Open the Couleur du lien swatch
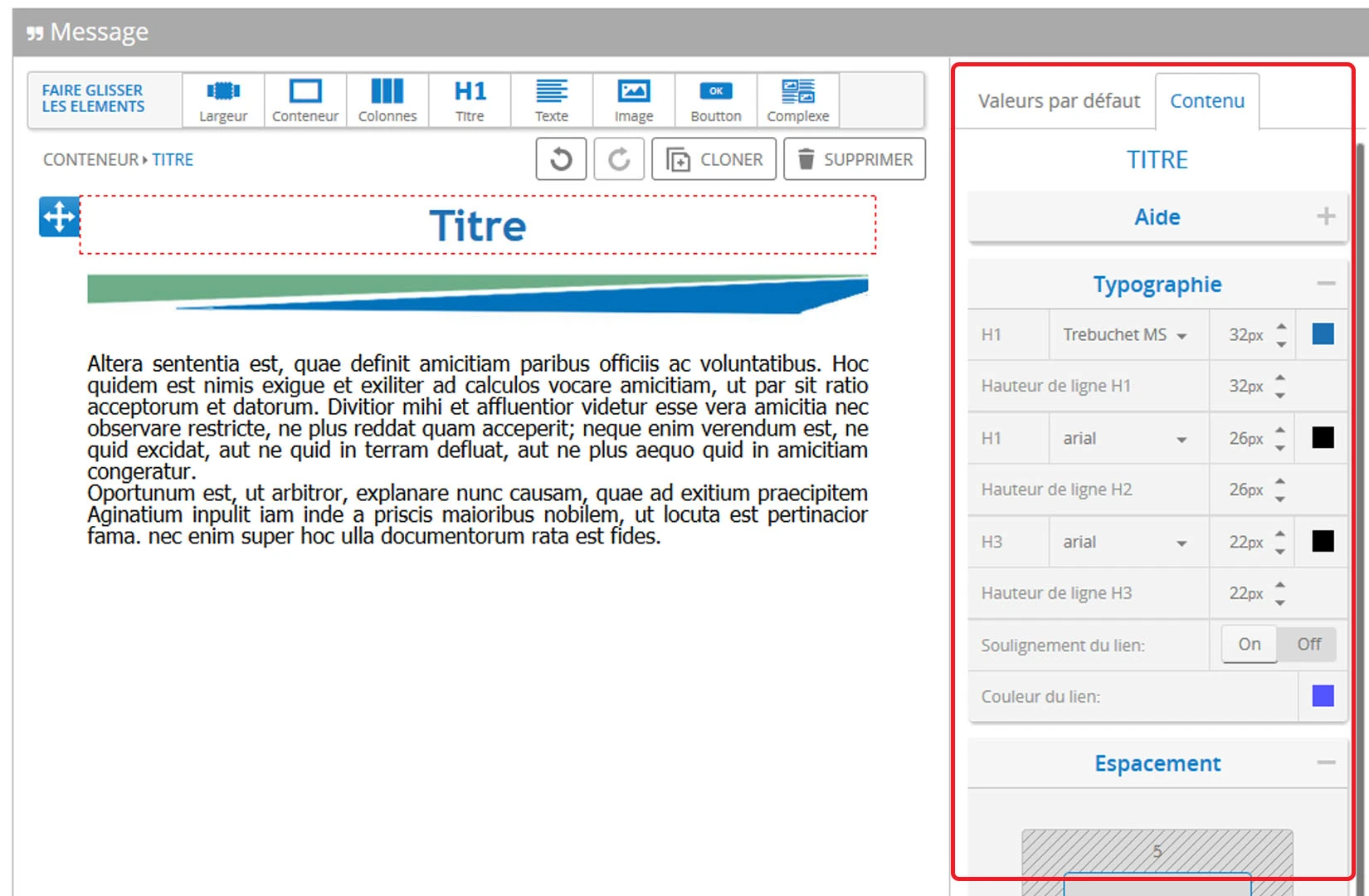Image resolution: width=1369 pixels, height=896 pixels. [1323, 697]
